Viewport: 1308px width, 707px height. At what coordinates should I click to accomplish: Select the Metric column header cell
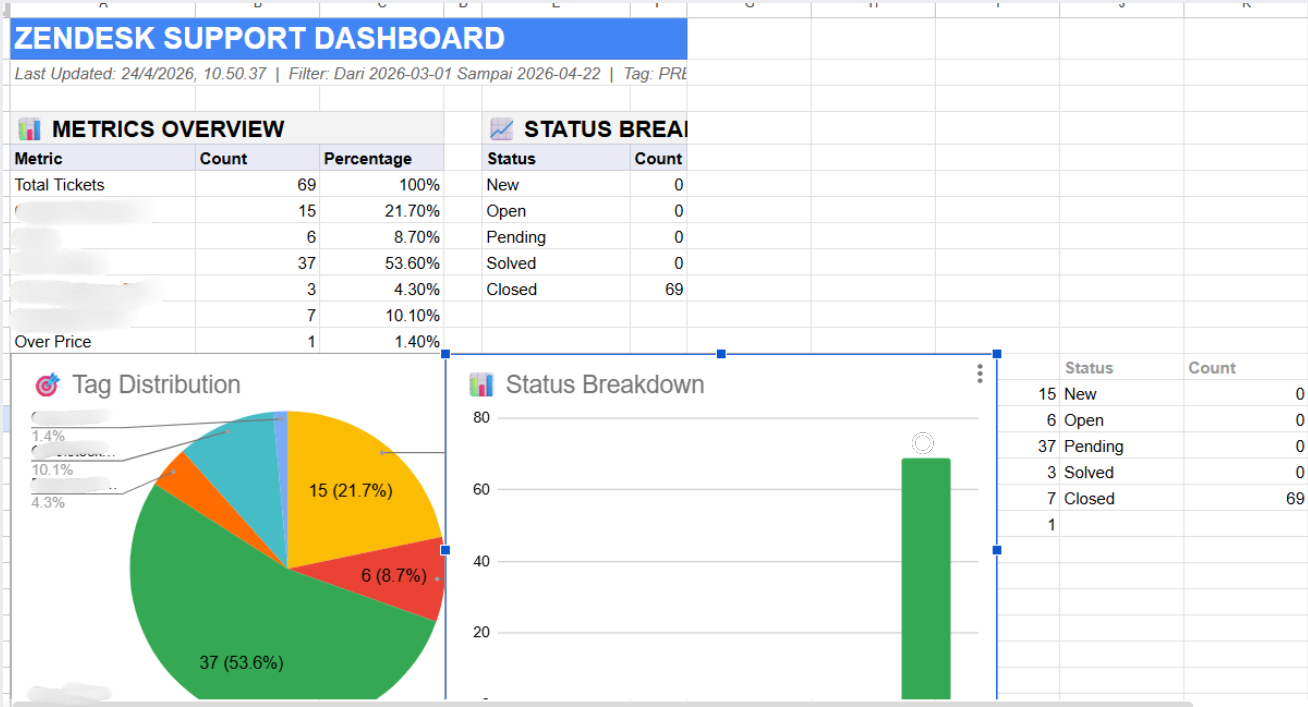(103, 158)
